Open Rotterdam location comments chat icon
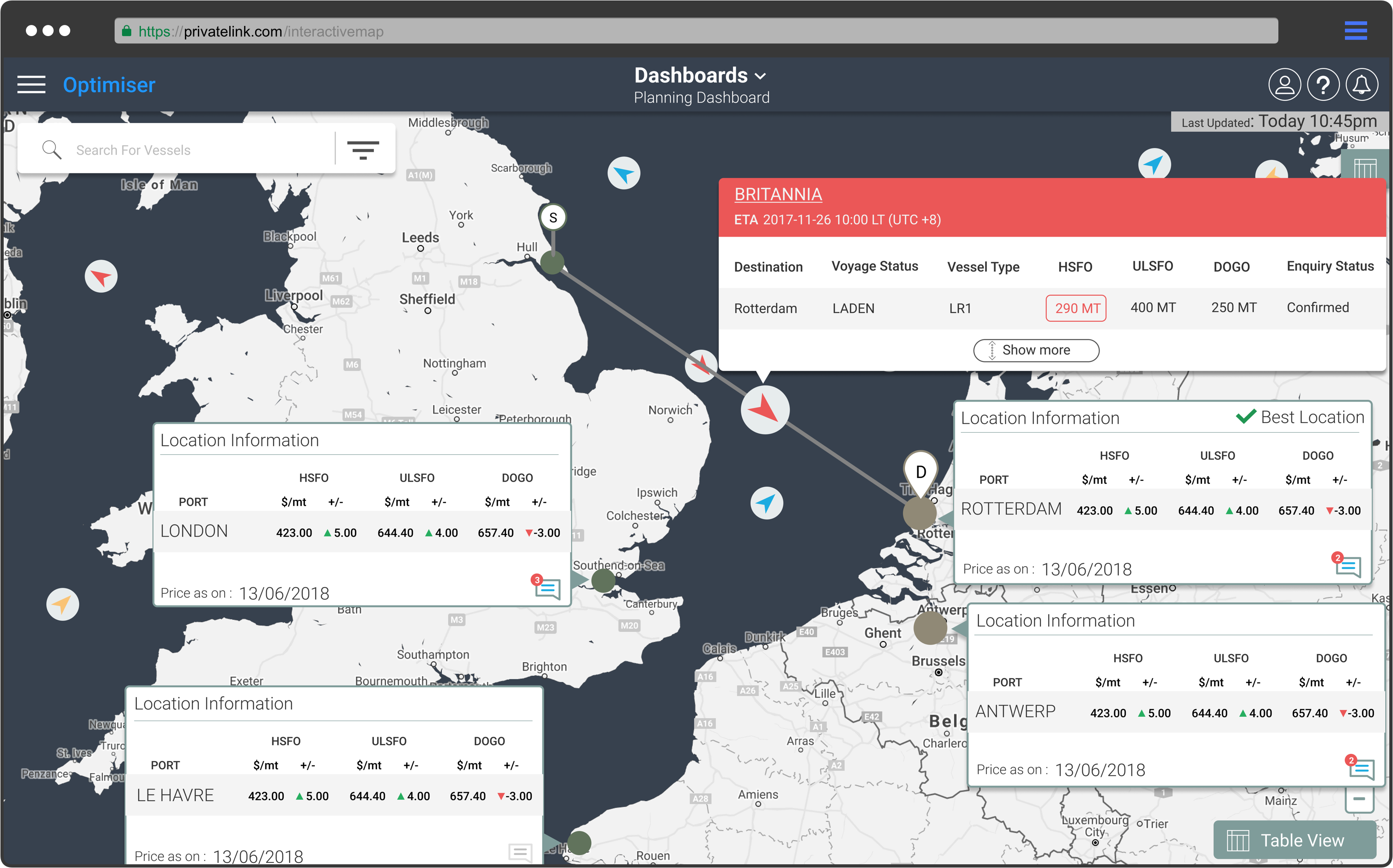Screen dimensions: 1393x868 click(1348, 566)
